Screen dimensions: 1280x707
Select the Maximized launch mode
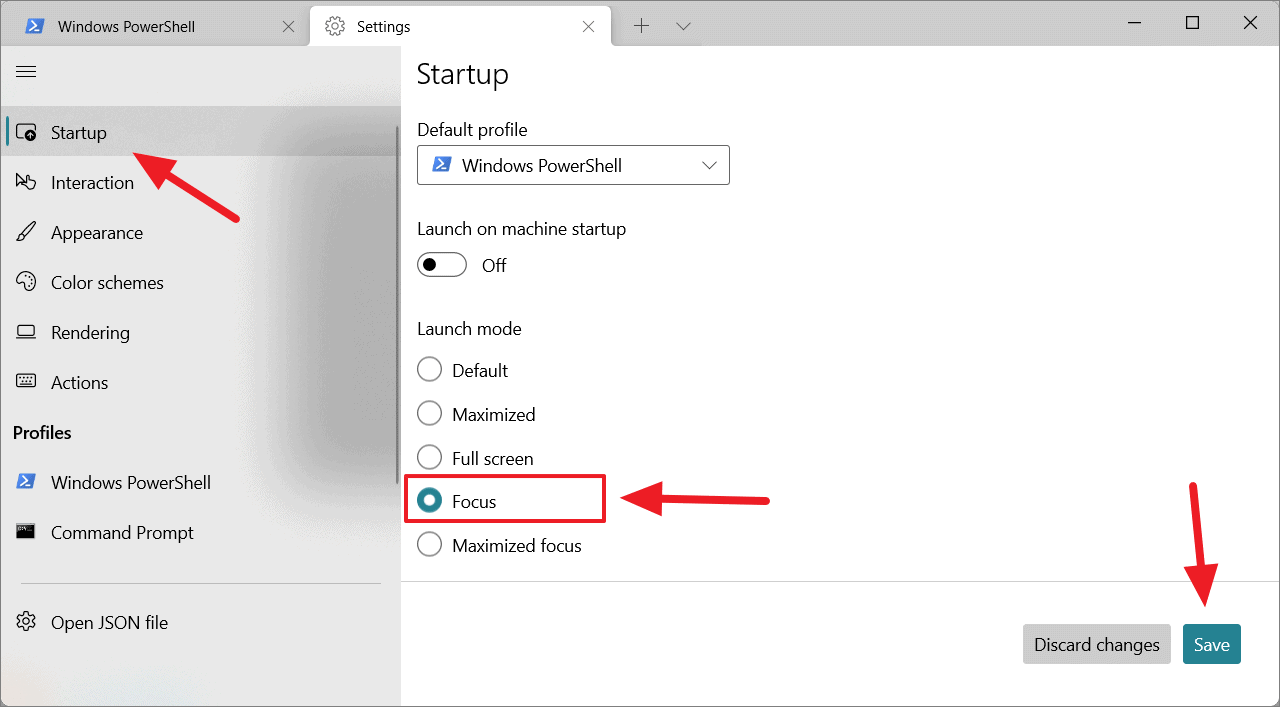[429, 413]
